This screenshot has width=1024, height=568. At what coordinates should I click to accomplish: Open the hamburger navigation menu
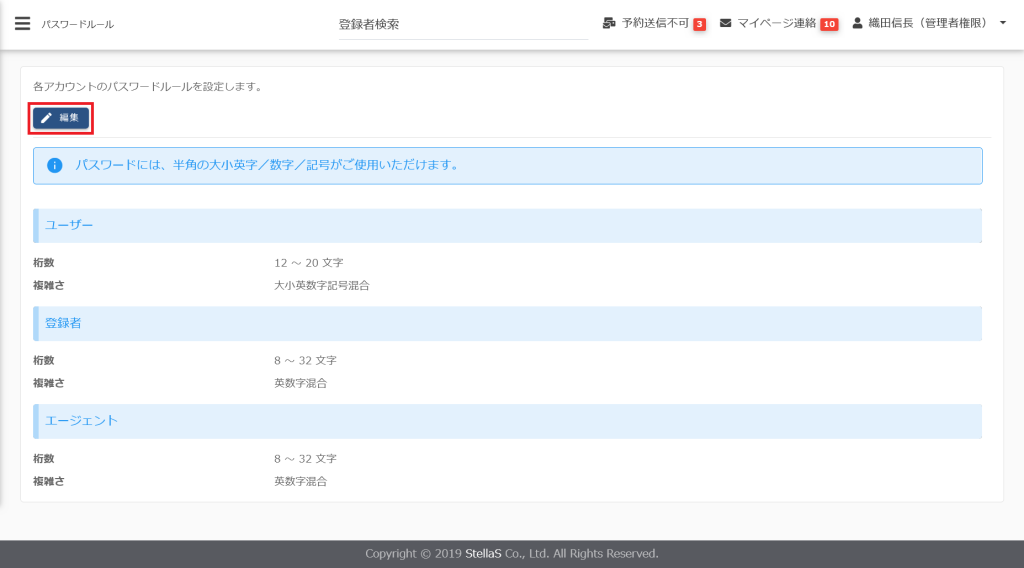click(x=22, y=24)
